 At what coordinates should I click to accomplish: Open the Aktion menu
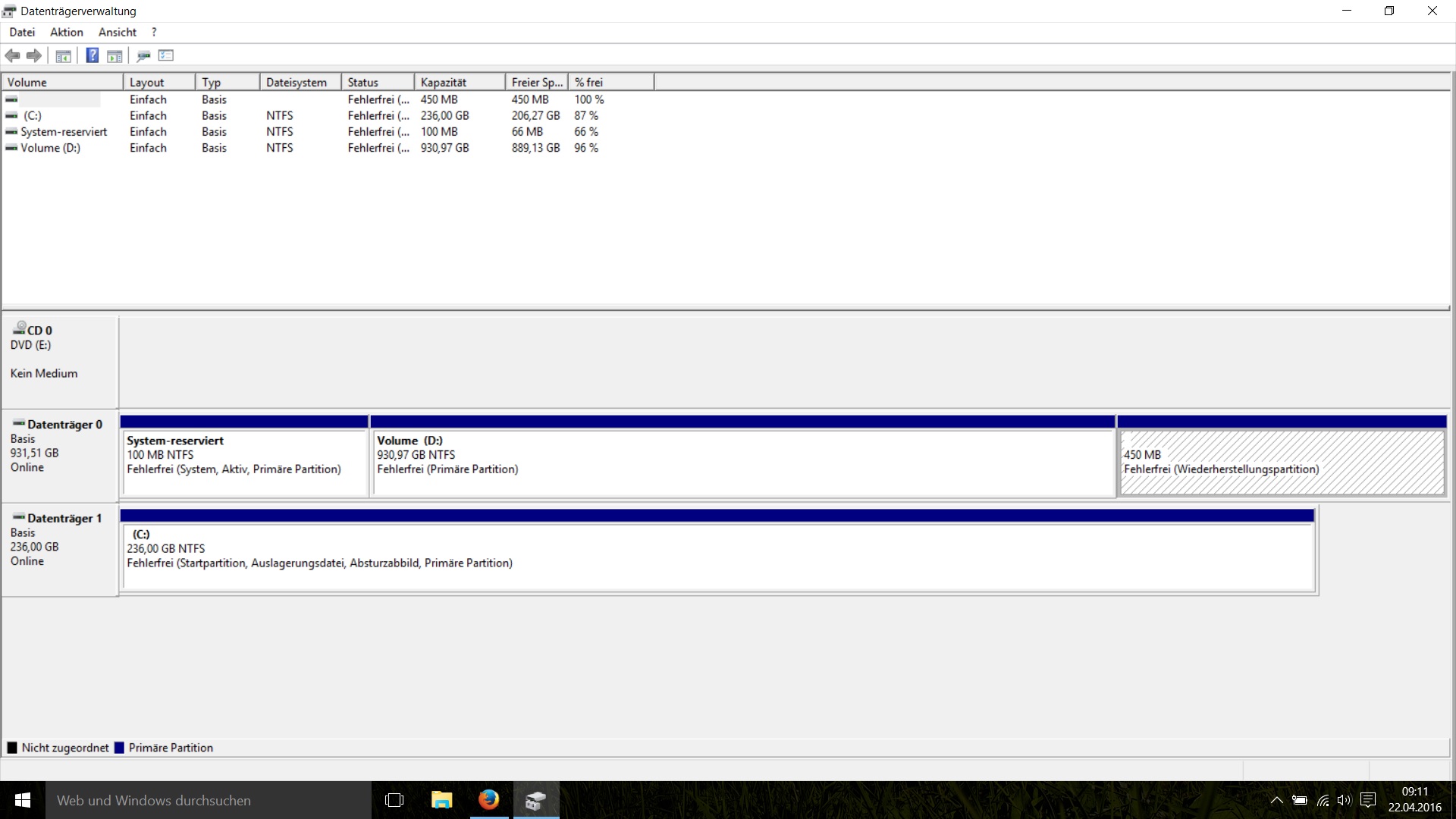click(x=67, y=32)
